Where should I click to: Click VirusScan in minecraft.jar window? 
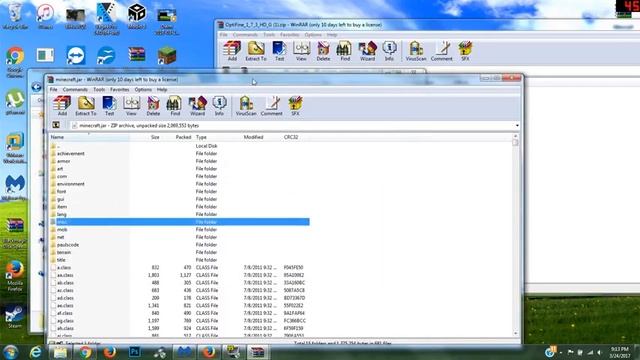click(246, 106)
